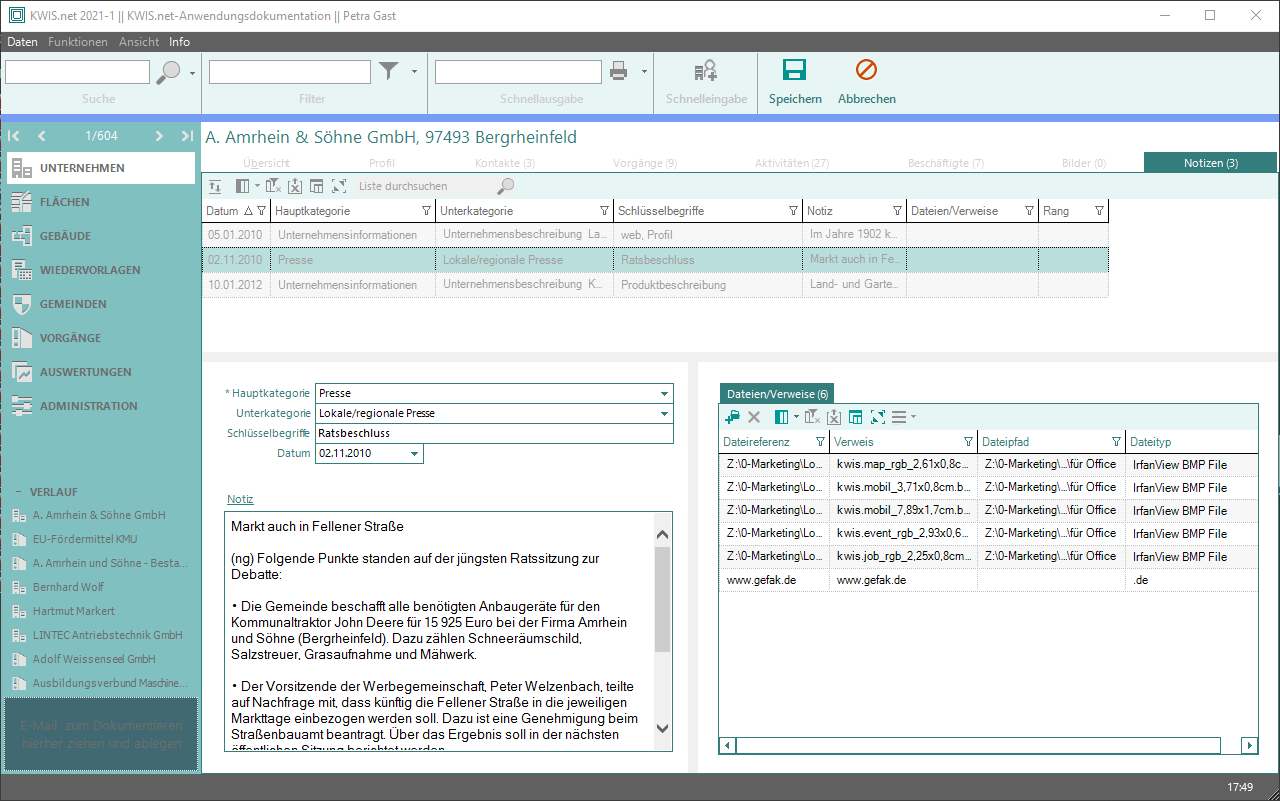Open the Datum date picker dropdown

point(414,454)
